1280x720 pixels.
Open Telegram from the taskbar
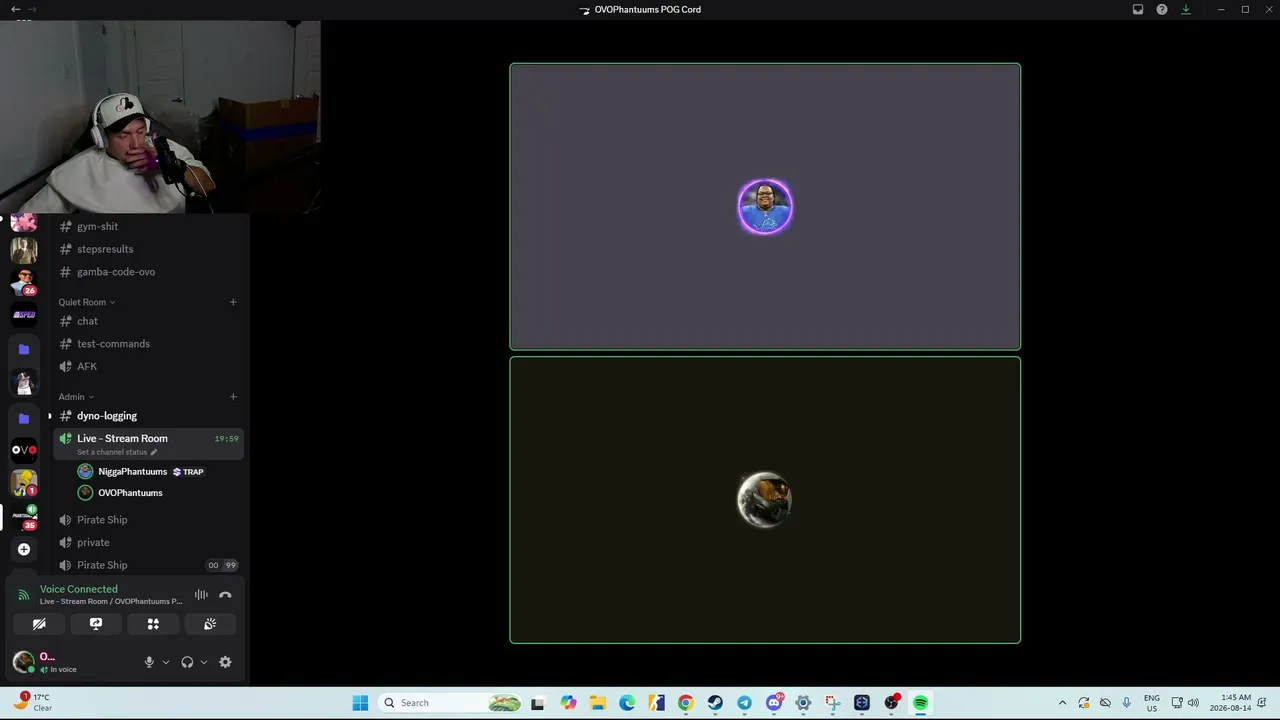pos(744,703)
